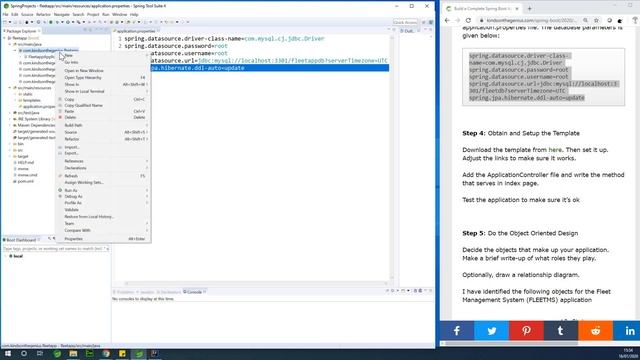Image resolution: width=640 pixels, height=360 pixels.
Task: Open a new browser tab
Action: (529, 8)
